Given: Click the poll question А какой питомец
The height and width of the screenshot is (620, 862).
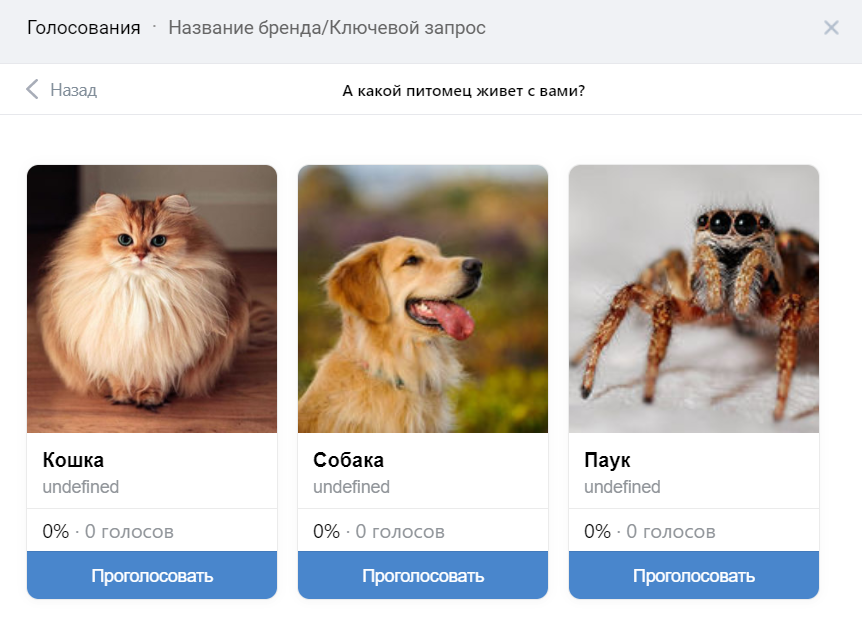Looking at the screenshot, I should pyautogui.click(x=463, y=91).
